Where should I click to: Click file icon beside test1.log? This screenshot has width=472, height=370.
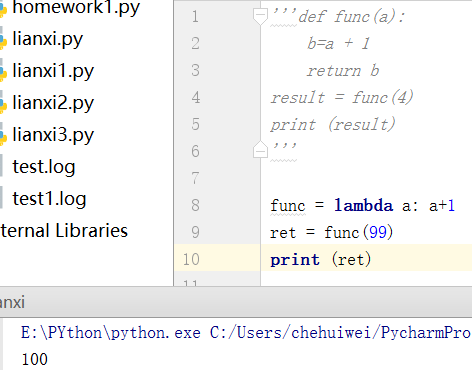point(2,198)
